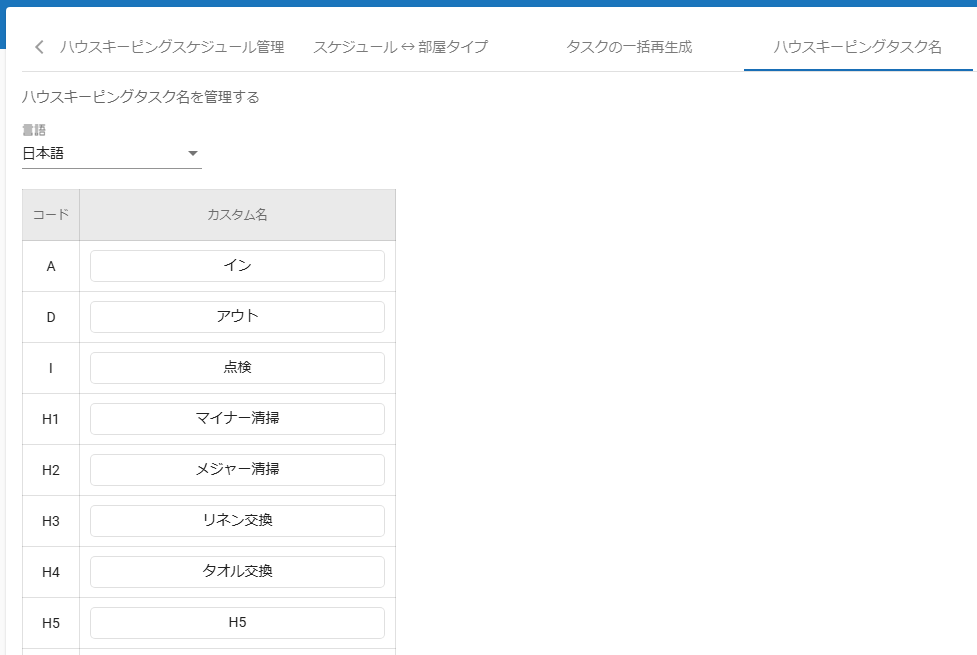Click the H5 custom name input
The height and width of the screenshot is (655, 977).
tap(237, 623)
